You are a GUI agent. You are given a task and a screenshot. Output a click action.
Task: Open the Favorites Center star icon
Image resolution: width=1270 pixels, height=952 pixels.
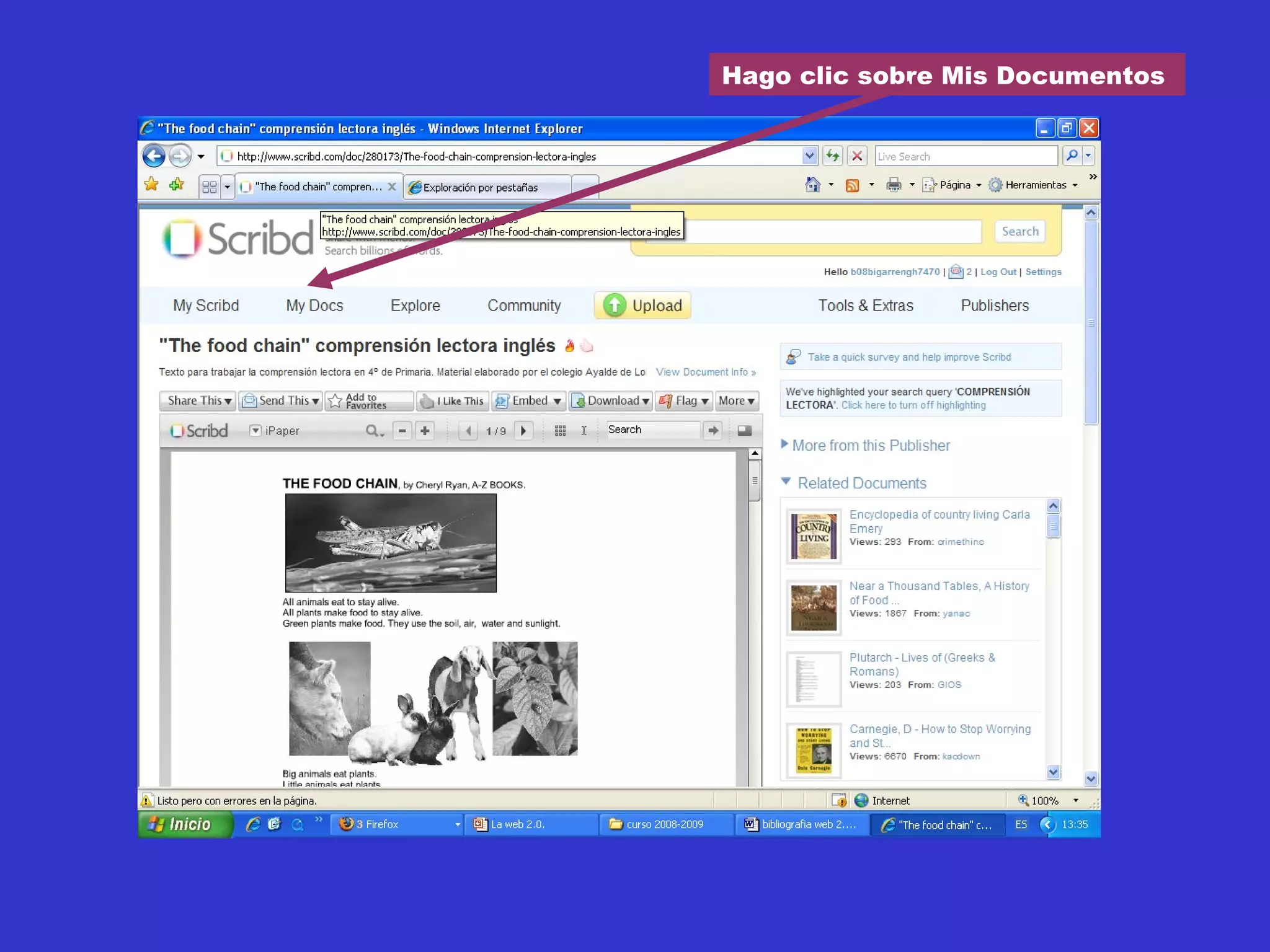pyautogui.click(x=151, y=185)
